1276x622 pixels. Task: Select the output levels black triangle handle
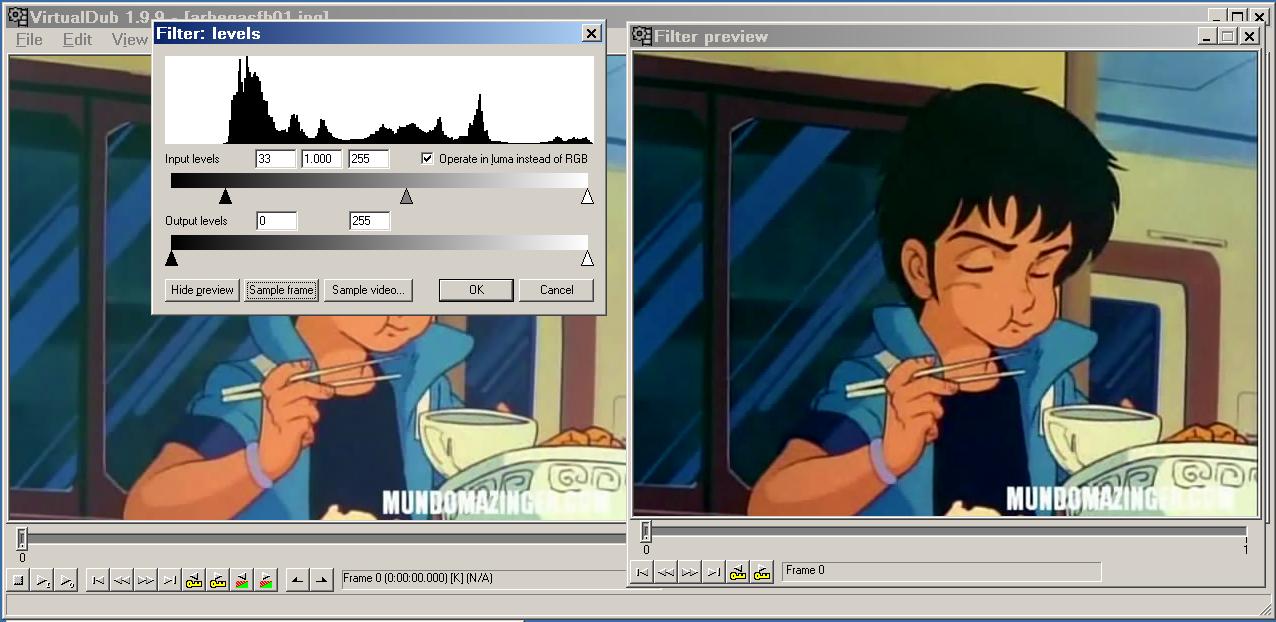[171, 259]
